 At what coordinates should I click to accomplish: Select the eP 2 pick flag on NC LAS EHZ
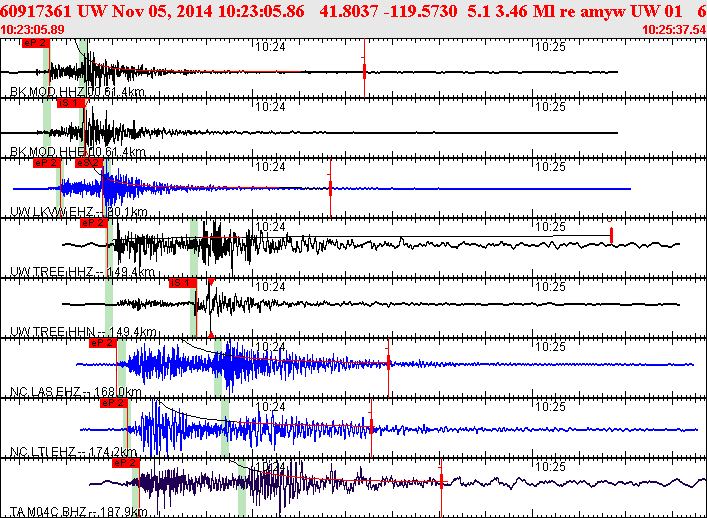pos(103,343)
